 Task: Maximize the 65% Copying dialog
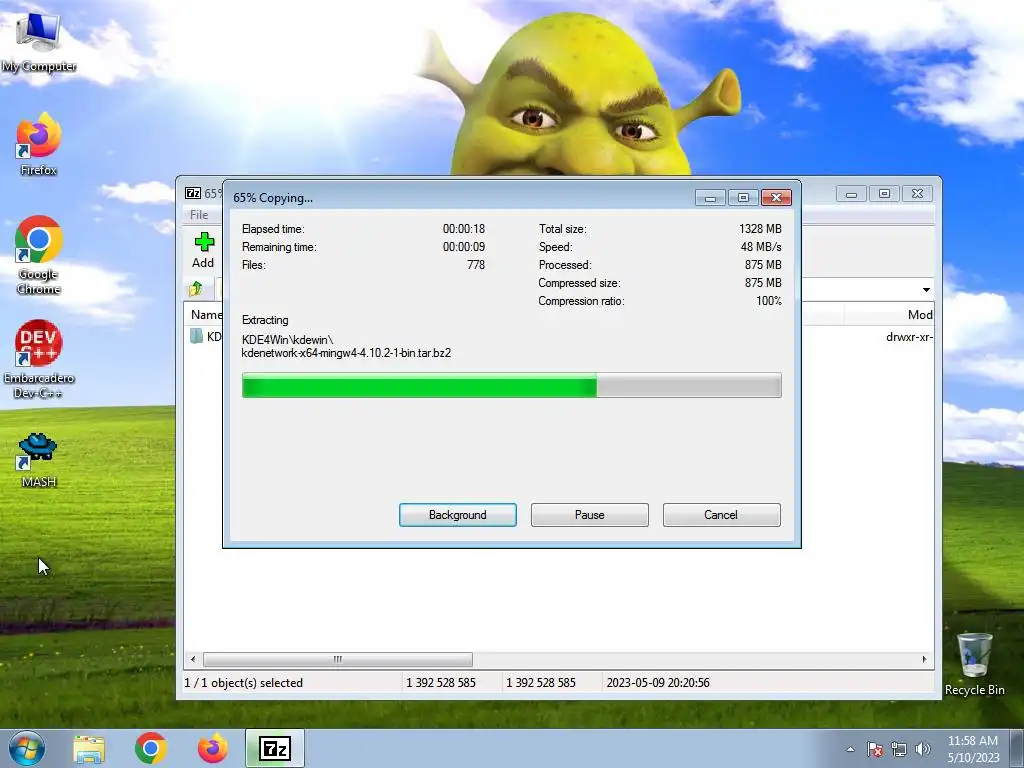[x=743, y=197]
